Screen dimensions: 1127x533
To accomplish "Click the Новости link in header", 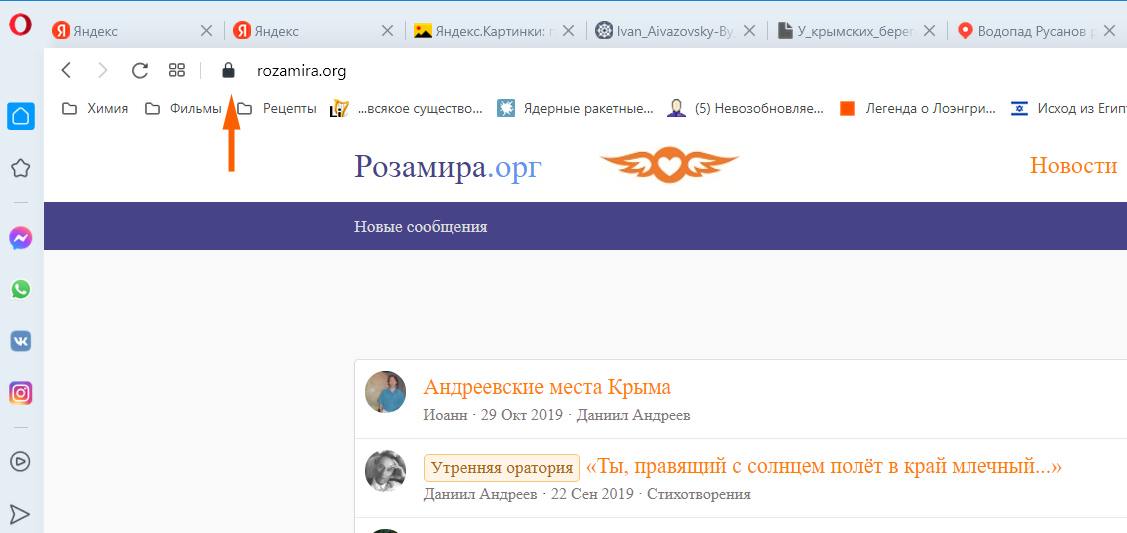I will click(x=1073, y=166).
